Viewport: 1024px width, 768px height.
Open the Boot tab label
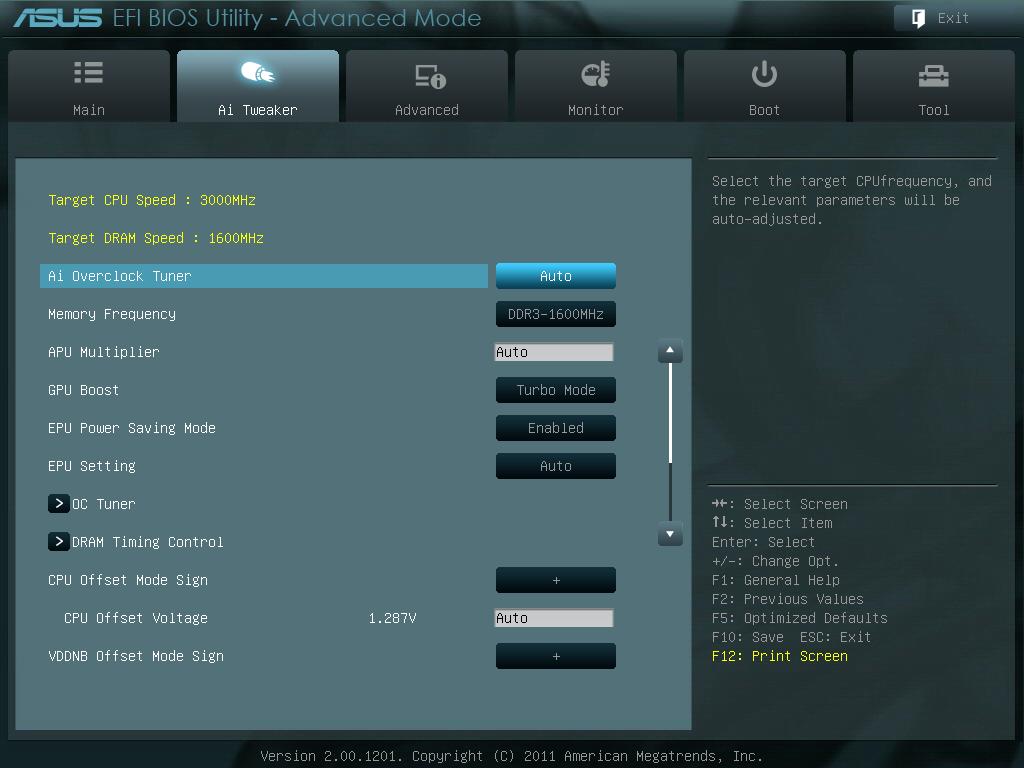click(764, 110)
